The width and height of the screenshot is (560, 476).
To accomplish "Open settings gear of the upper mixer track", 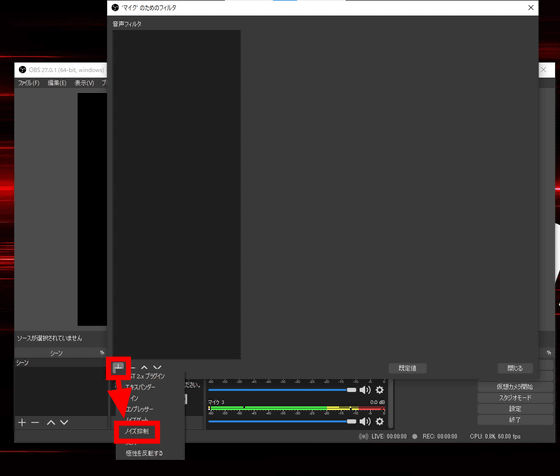I will click(x=380, y=390).
